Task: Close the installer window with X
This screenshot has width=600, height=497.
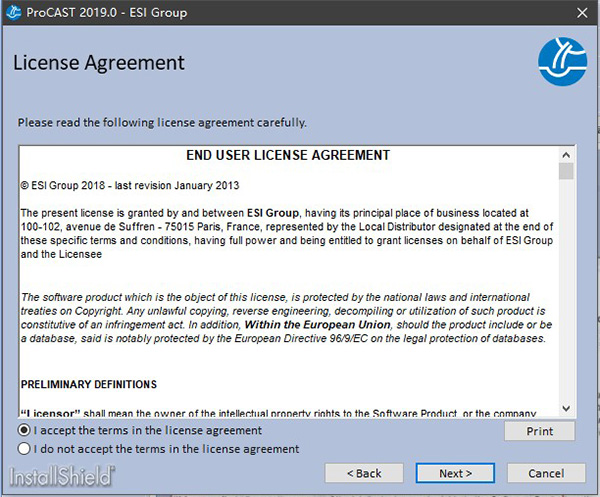Action: point(582,13)
